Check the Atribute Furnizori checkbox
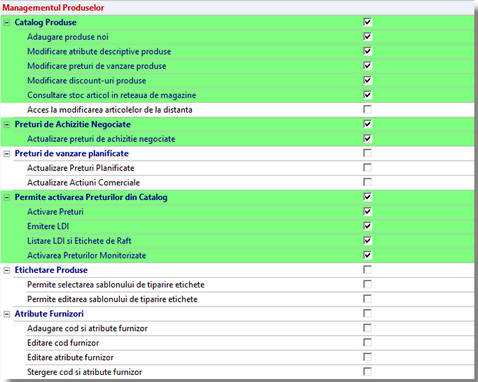 (367, 313)
